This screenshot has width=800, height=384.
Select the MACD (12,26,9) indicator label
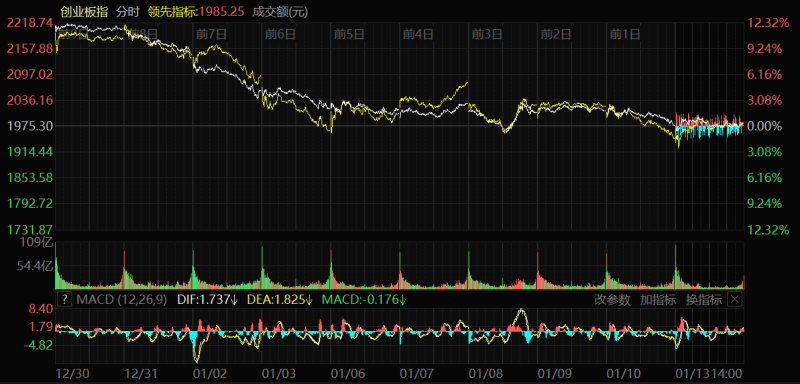tap(122, 300)
